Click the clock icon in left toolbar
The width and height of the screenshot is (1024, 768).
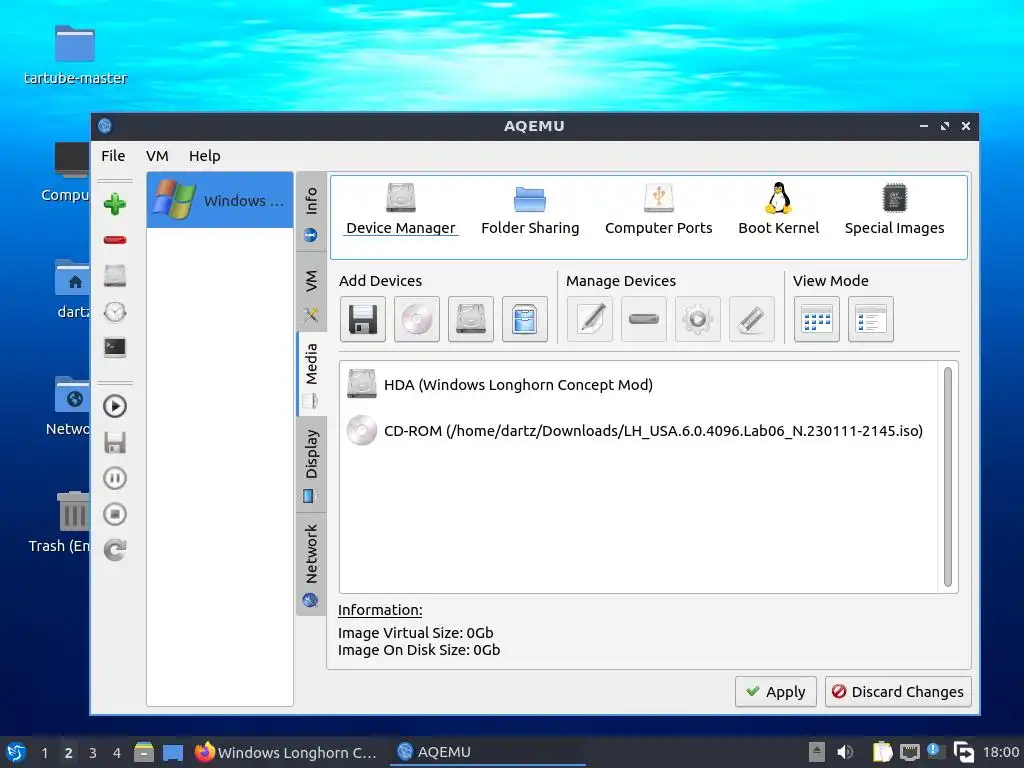pyautogui.click(x=115, y=312)
